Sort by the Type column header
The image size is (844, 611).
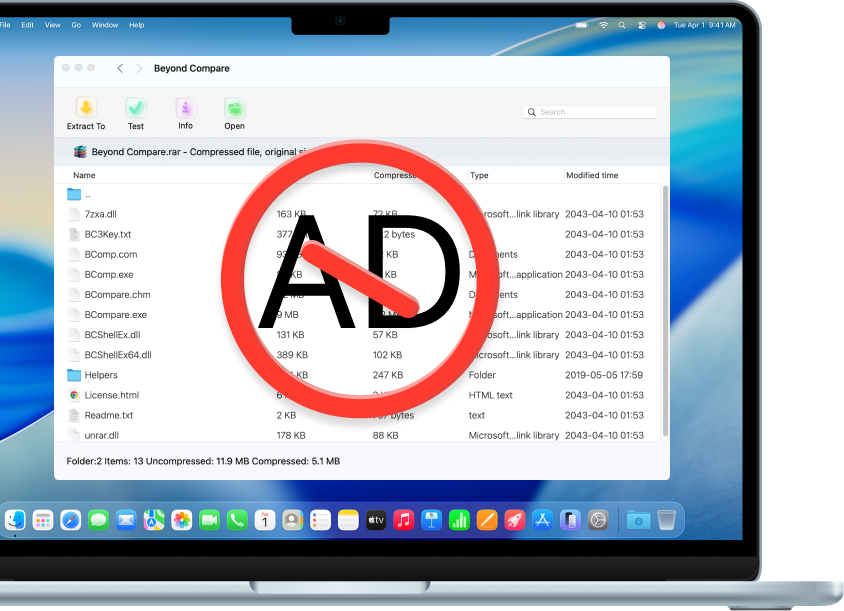(479, 175)
